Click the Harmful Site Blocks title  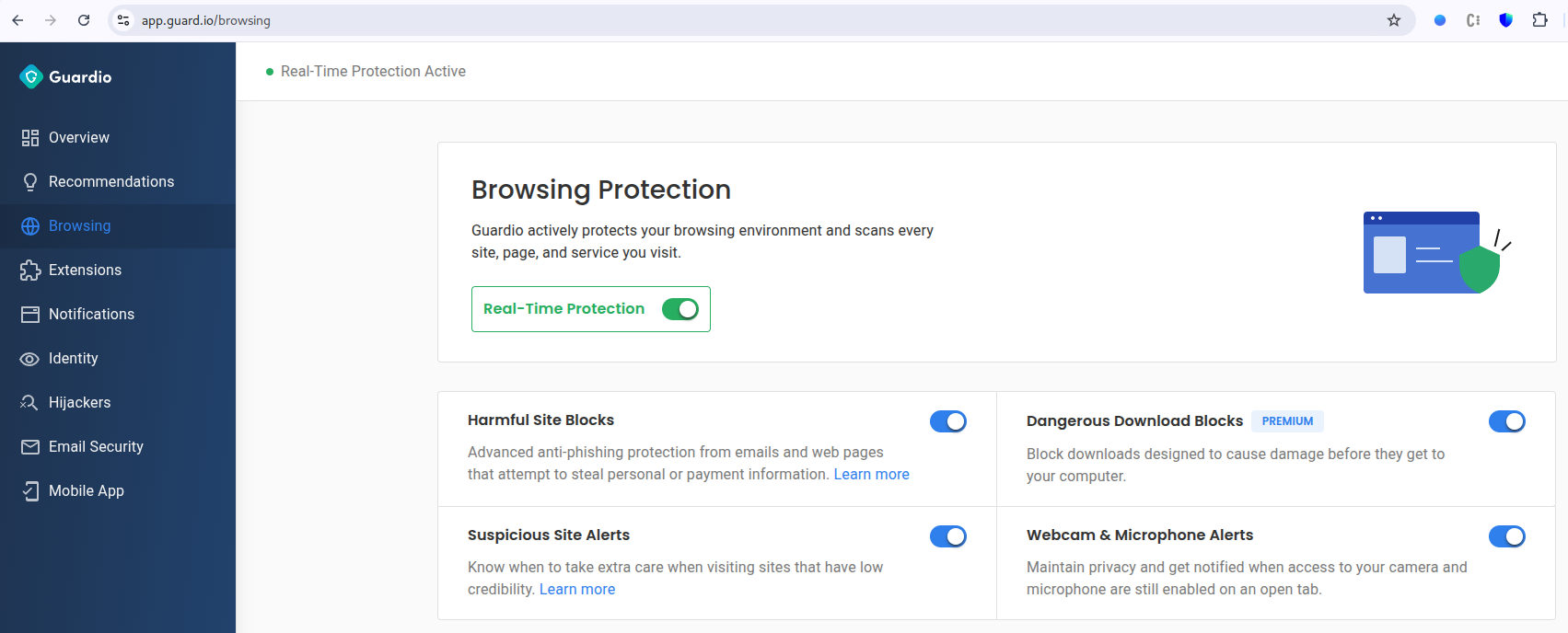[540, 420]
